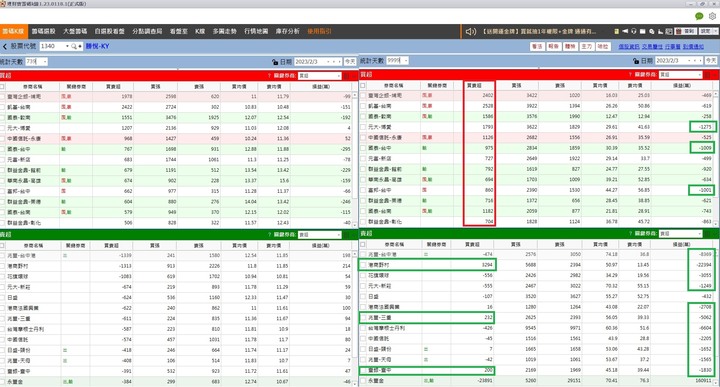Open the 分點調查局 tab
Viewport: 720px width, 387px height.
pos(147,31)
